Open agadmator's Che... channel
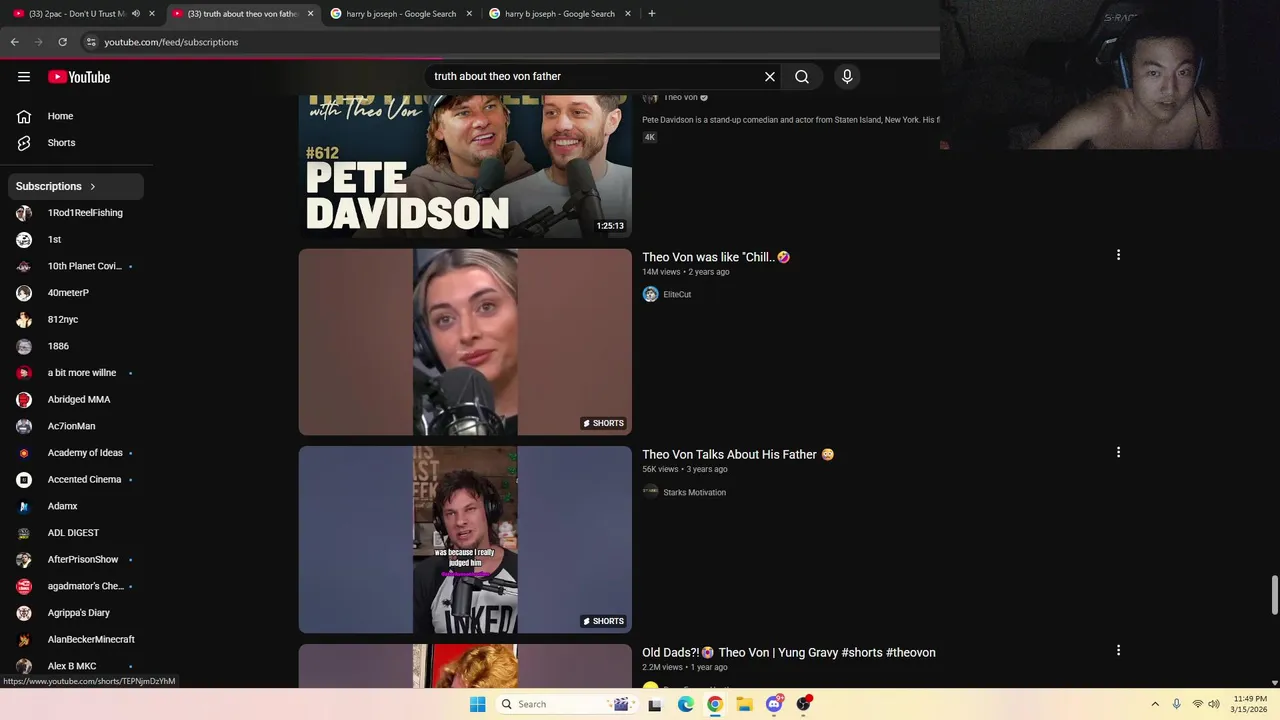Screen dimensions: 1280x720 coord(76,586)
